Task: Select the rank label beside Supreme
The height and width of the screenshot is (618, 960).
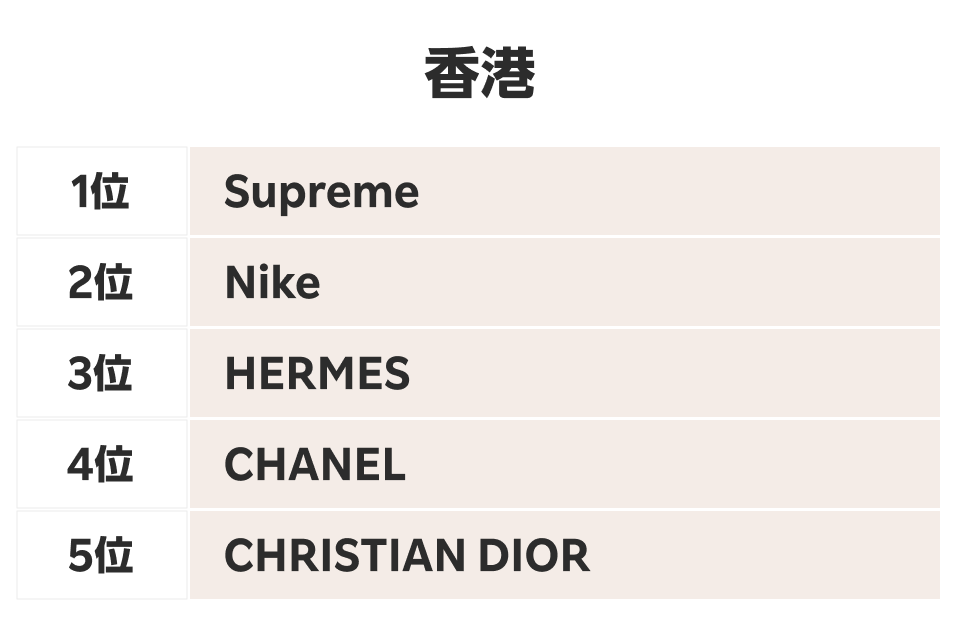Action: point(101,191)
